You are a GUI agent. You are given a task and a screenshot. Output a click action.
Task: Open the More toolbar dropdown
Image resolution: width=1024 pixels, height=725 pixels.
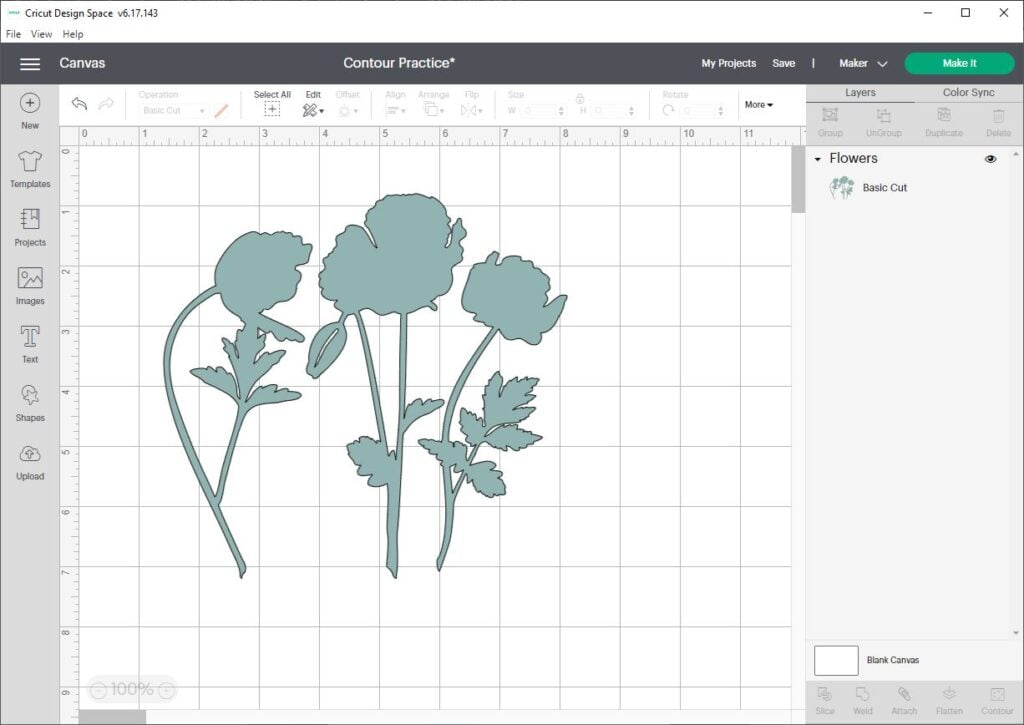(759, 105)
